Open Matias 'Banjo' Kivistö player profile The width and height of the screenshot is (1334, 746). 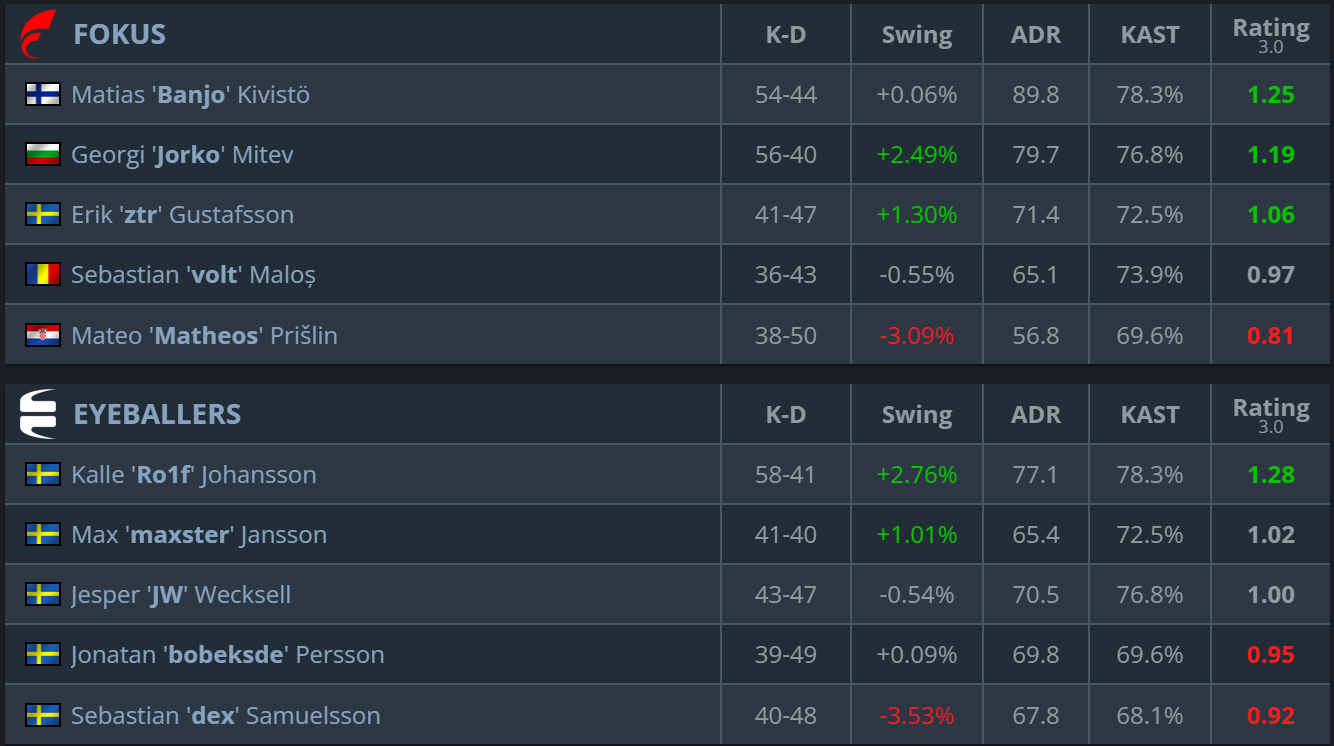tap(190, 95)
